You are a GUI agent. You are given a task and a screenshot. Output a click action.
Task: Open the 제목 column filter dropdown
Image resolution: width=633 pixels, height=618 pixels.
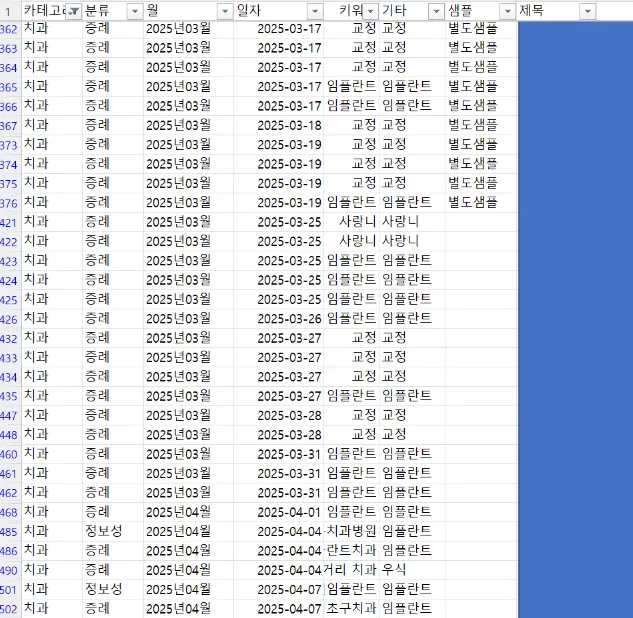click(588, 12)
